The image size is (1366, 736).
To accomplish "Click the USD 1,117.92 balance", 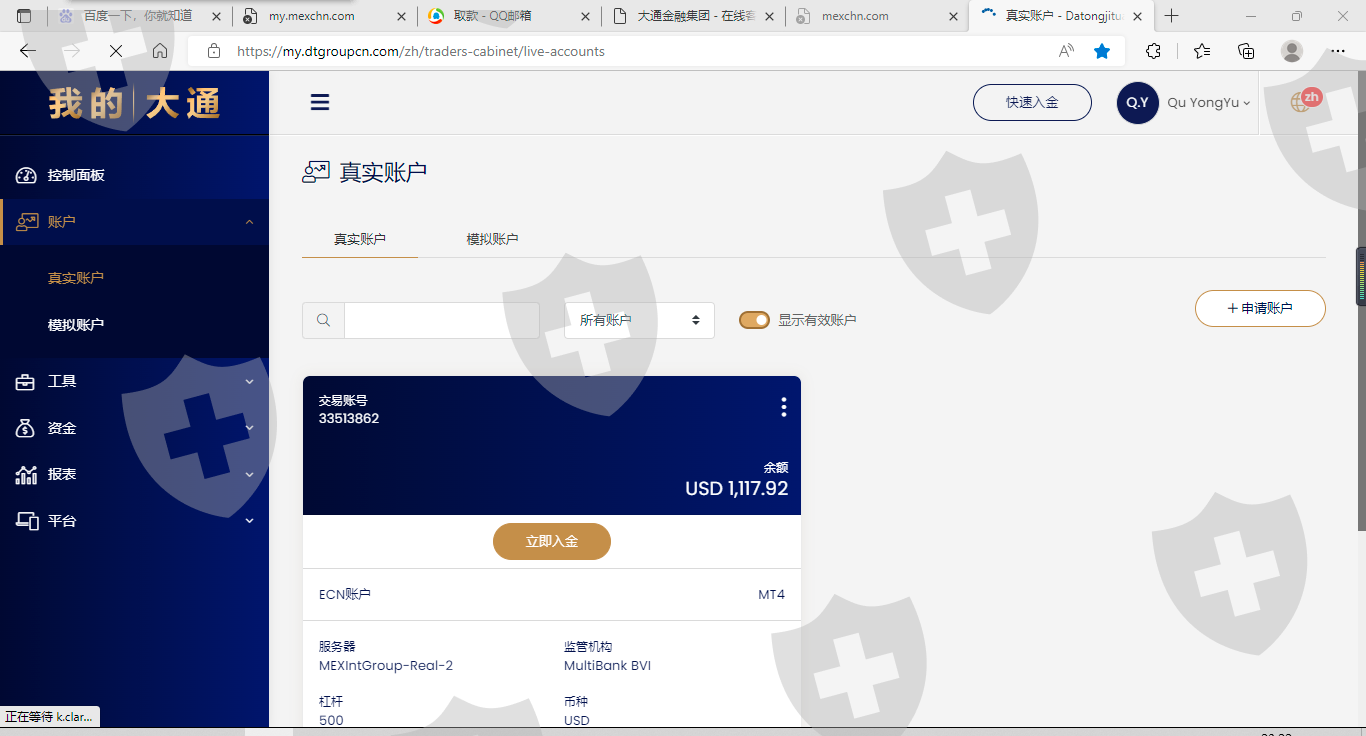I will pyautogui.click(x=737, y=489).
